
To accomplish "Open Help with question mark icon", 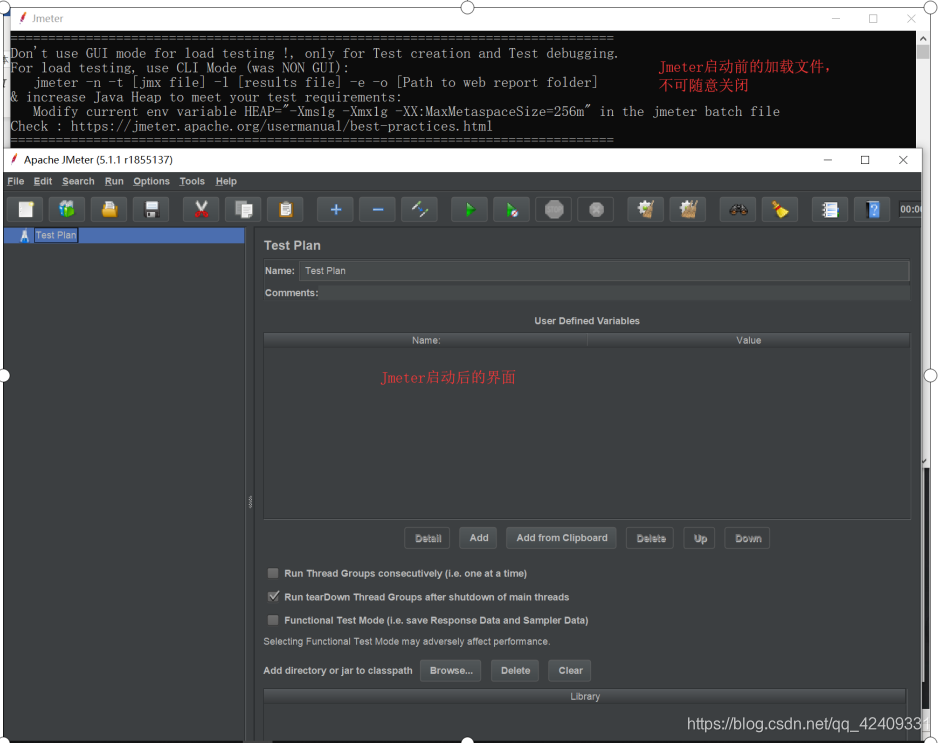I will coord(872,210).
